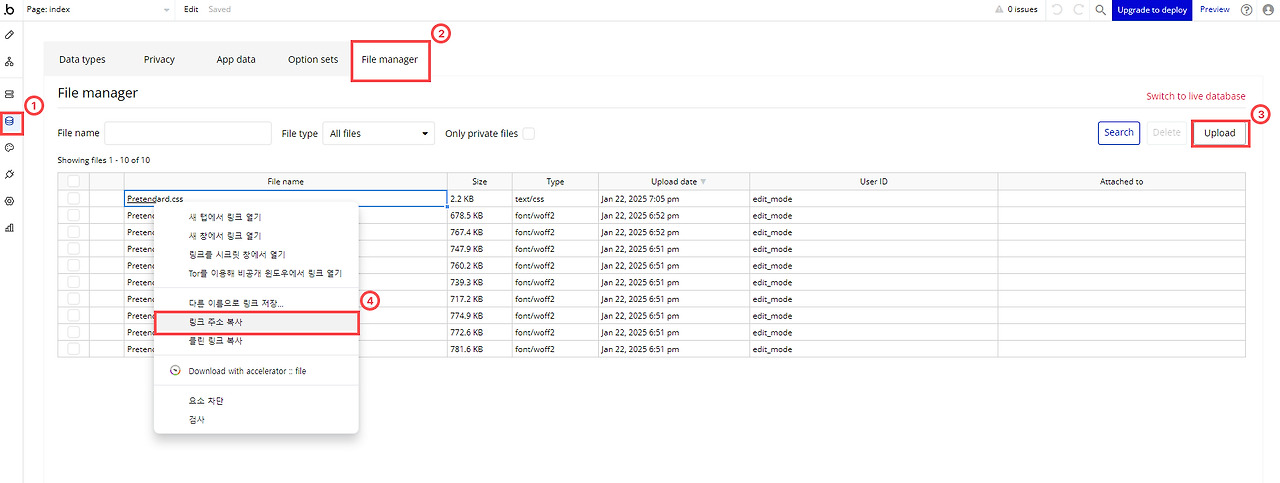1280x483 pixels.
Task: Open the search magnifier icon in top bar
Action: [x=1100, y=9]
